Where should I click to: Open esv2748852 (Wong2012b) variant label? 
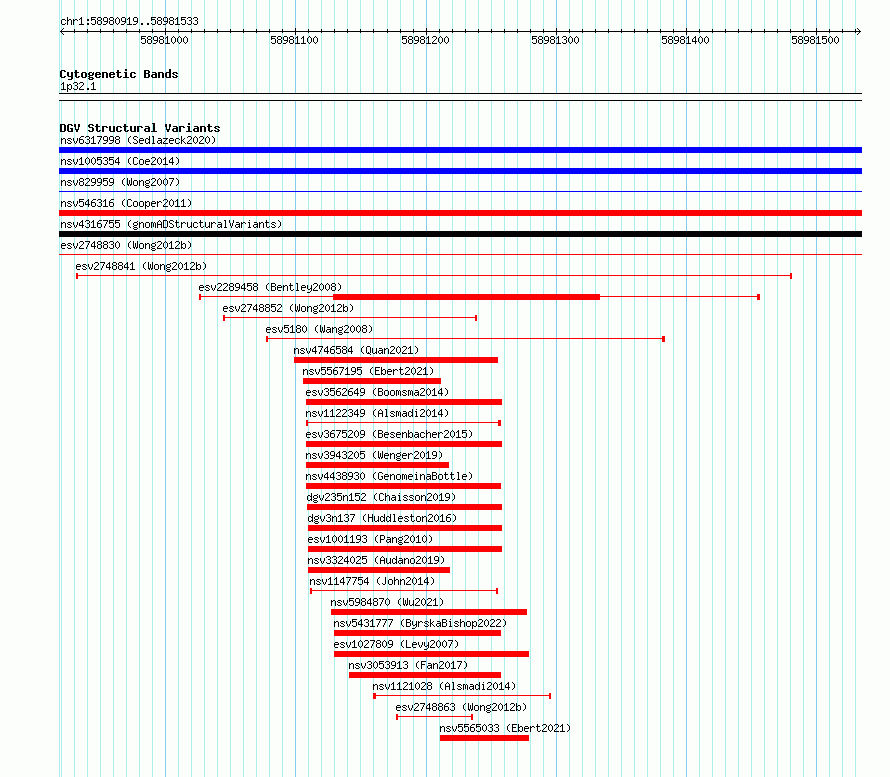(288, 308)
